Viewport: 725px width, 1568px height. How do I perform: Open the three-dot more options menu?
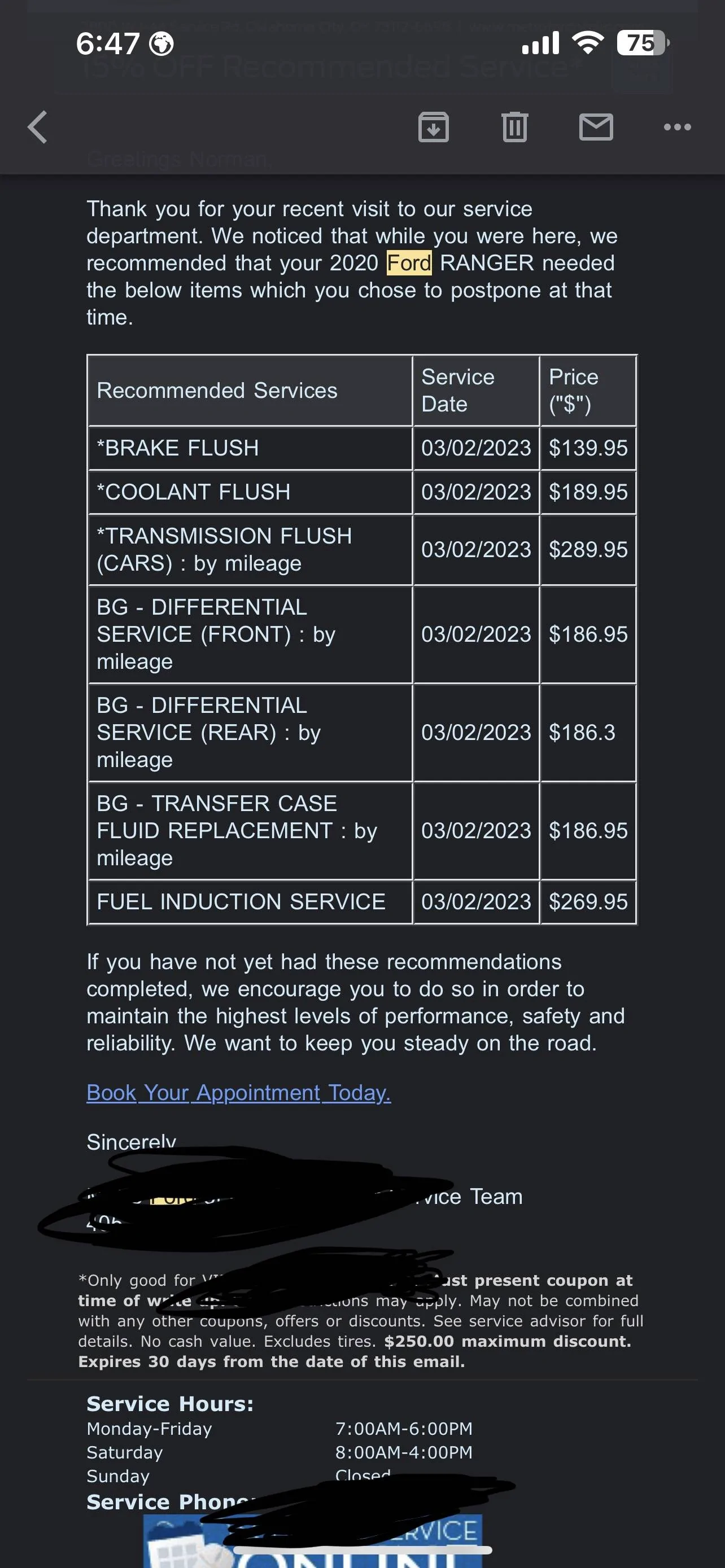pyautogui.click(x=677, y=127)
